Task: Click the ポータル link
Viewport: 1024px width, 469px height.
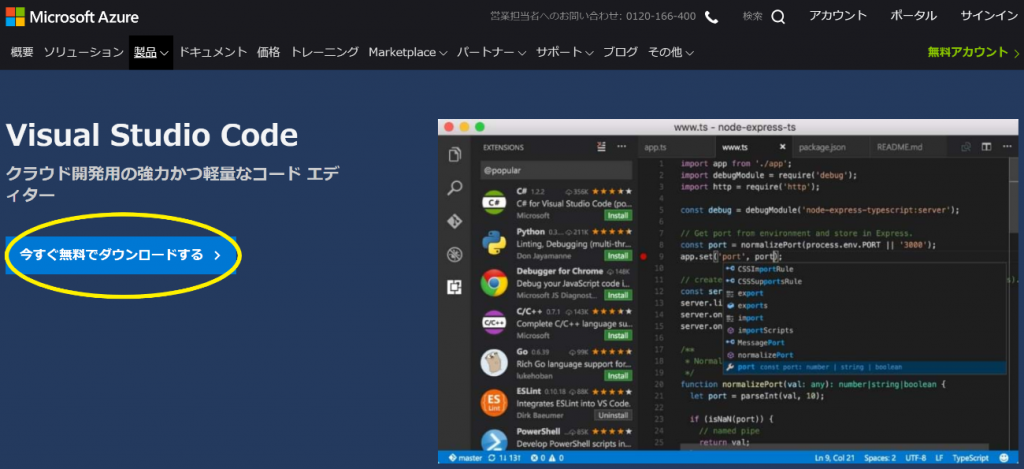Action: click(x=914, y=16)
